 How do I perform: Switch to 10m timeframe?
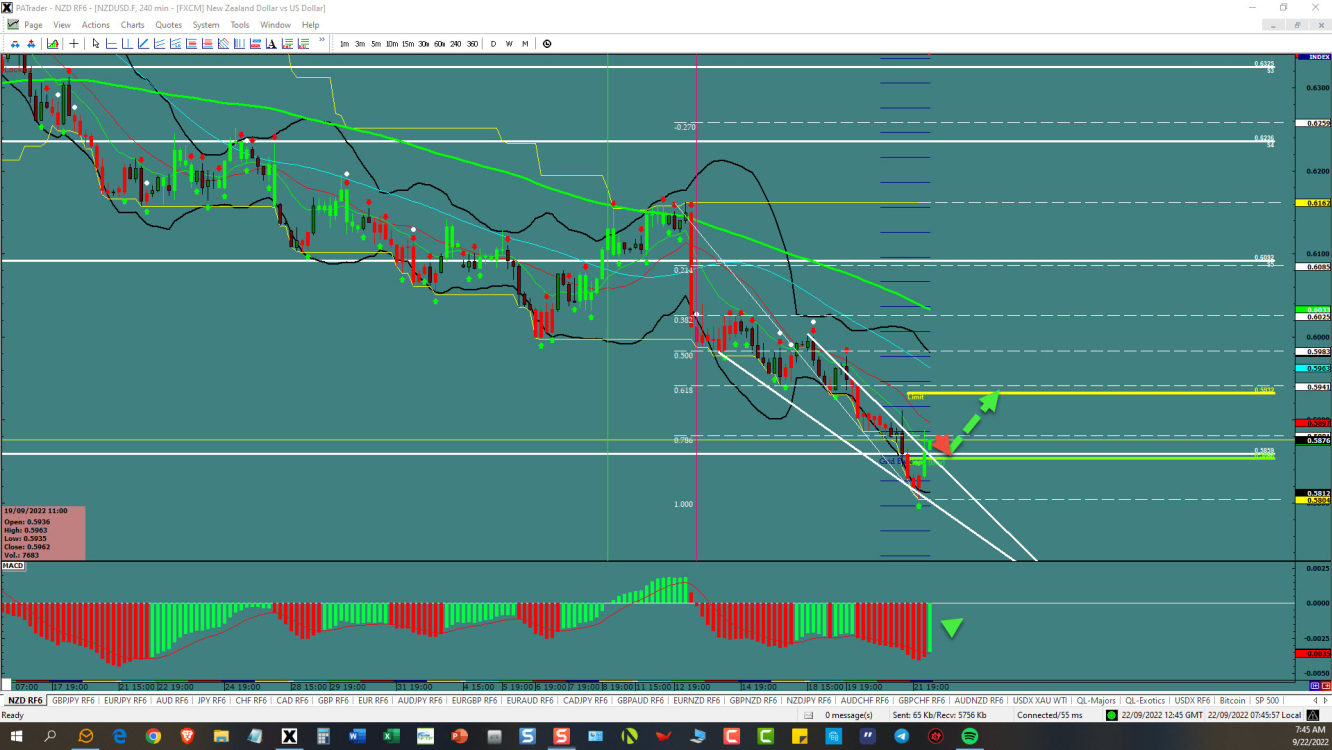pos(392,44)
